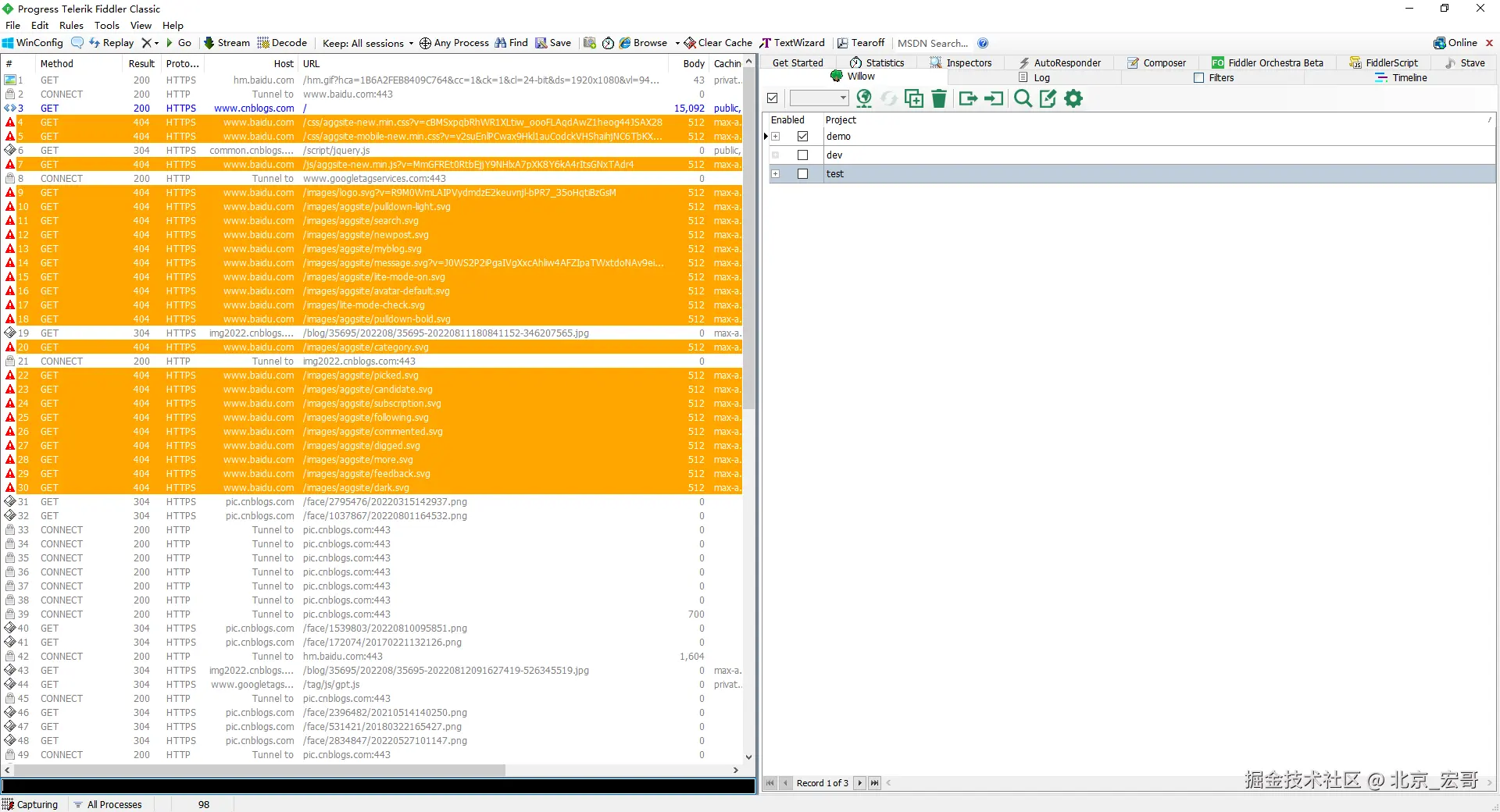
Task: Expand the test project row
Action: (776, 174)
